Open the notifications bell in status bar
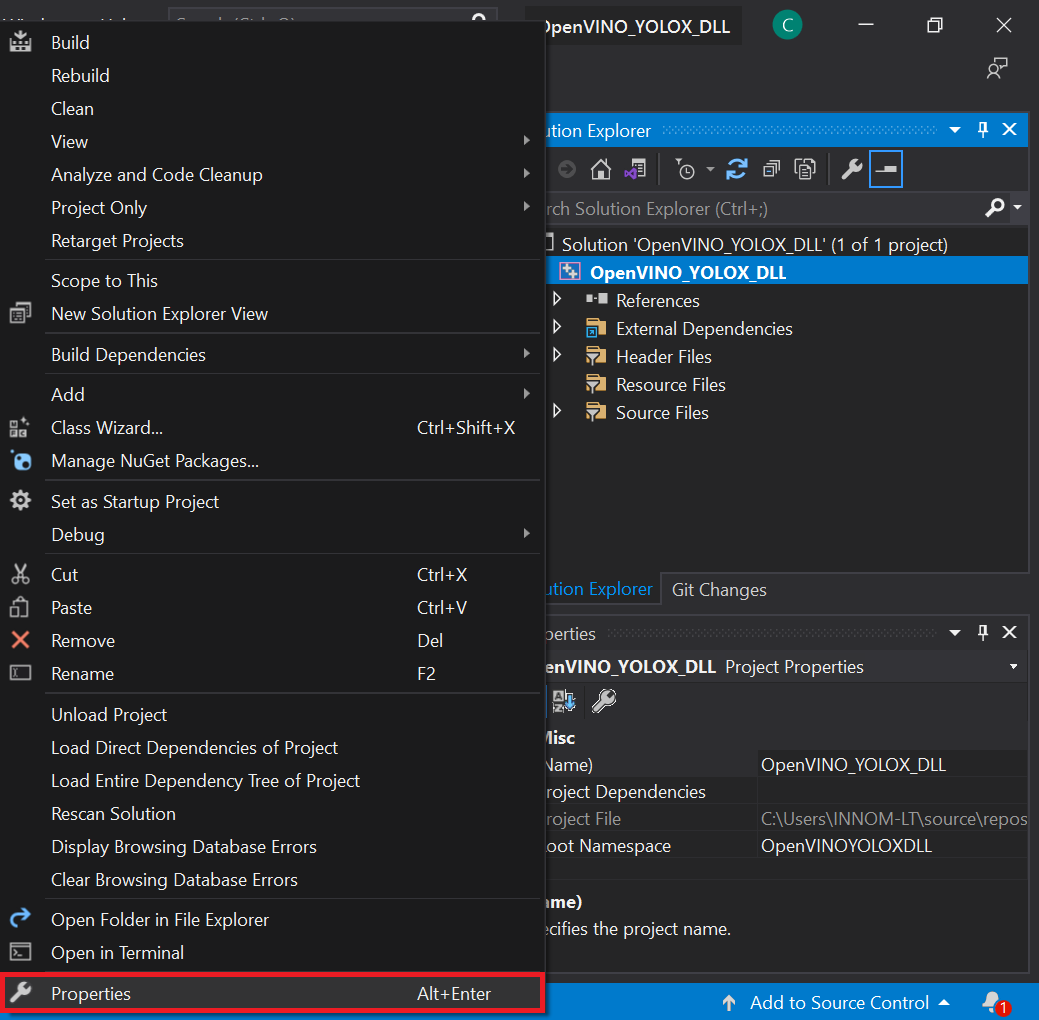This screenshot has width=1039, height=1020. tap(992, 1001)
